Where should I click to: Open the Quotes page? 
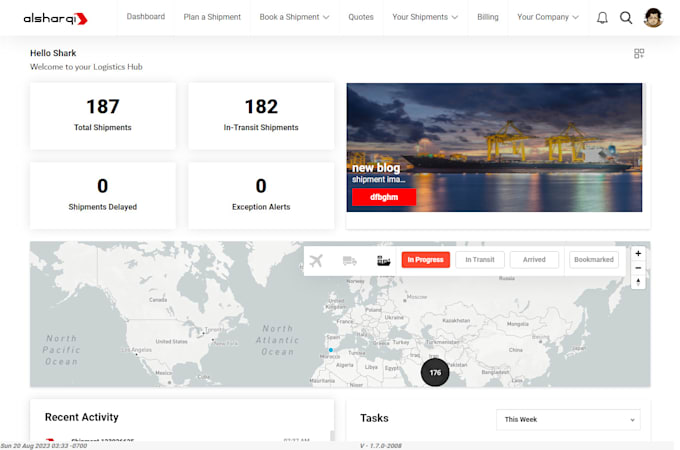(360, 17)
